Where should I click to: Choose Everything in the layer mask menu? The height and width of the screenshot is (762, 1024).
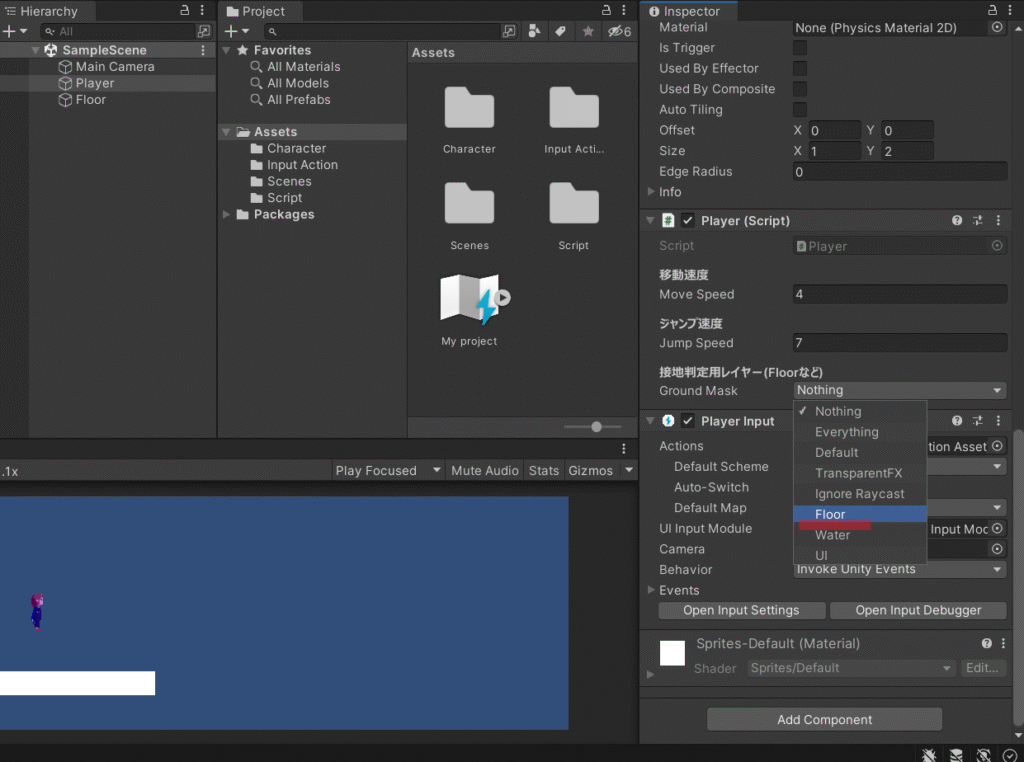846,432
